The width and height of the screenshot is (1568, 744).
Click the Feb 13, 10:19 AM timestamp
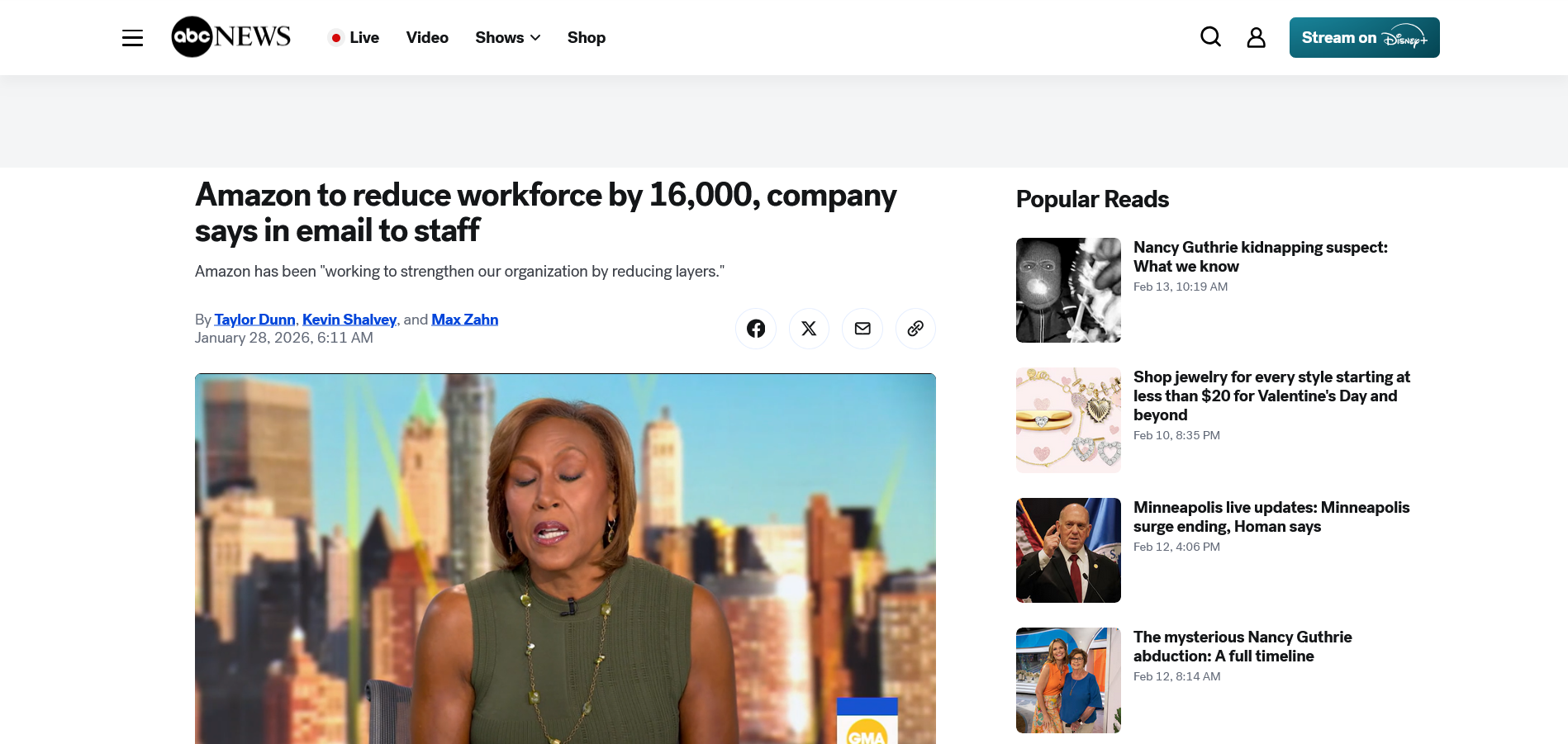click(1181, 287)
